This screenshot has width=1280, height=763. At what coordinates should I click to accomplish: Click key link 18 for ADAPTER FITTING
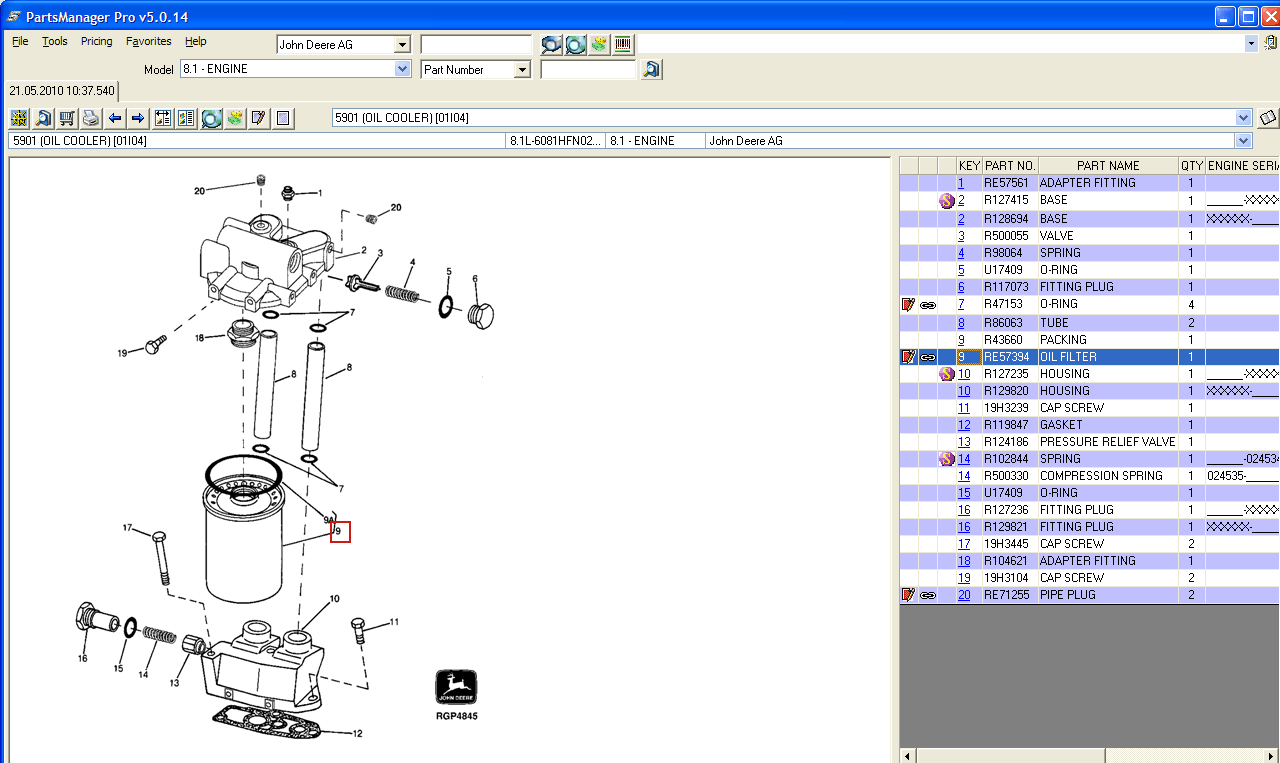click(x=964, y=561)
